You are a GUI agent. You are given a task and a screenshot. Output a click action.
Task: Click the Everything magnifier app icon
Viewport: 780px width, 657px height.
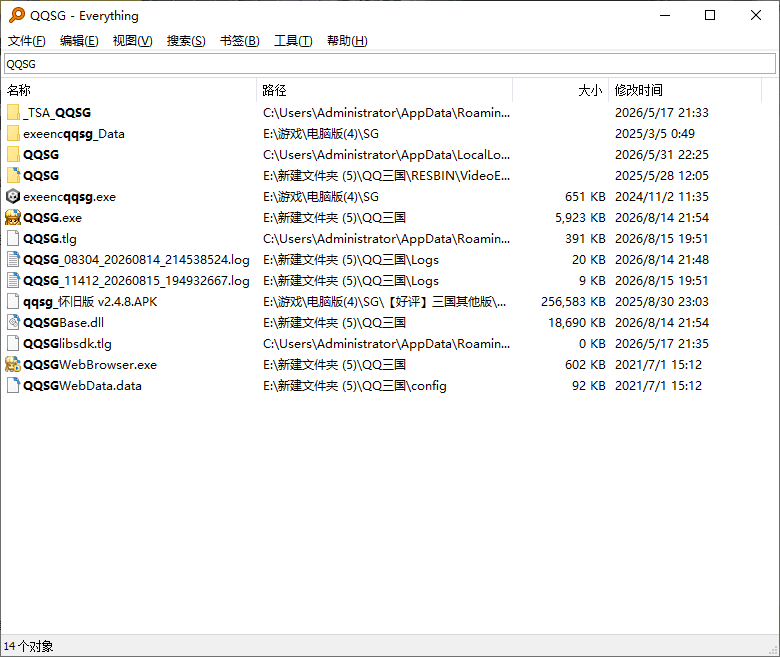(x=16, y=15)
